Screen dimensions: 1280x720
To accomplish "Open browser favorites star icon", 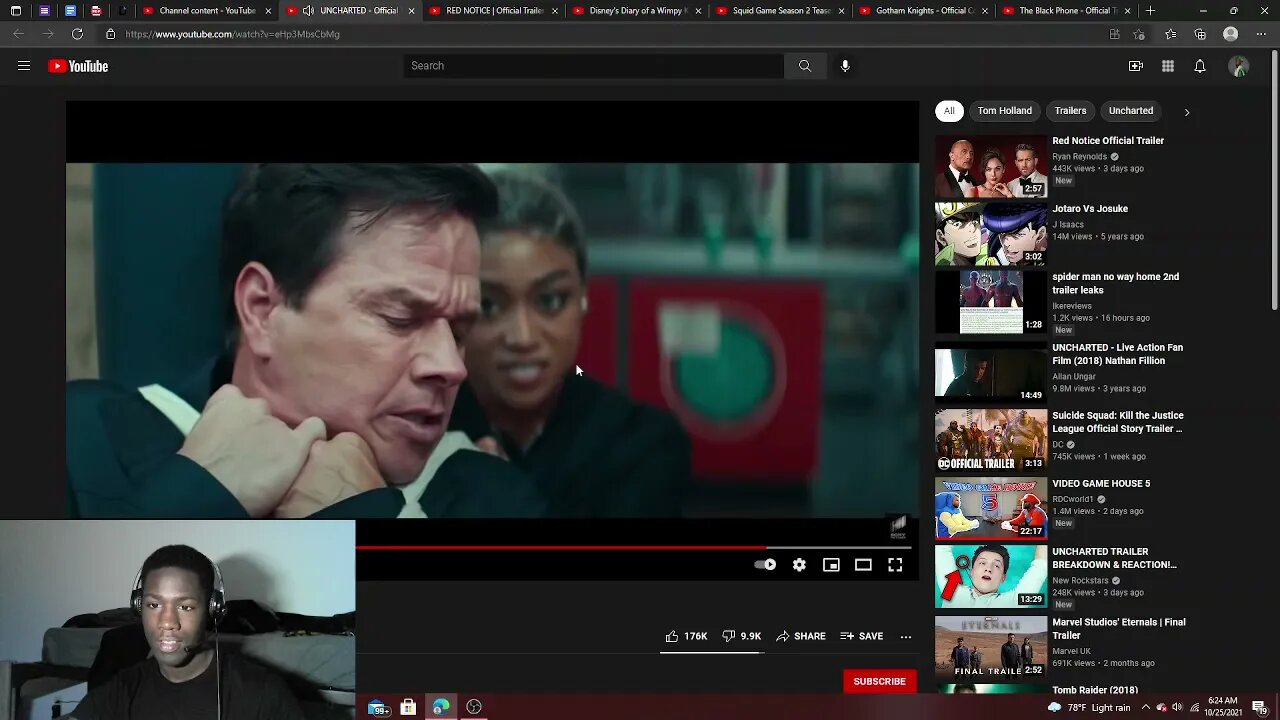I will [x=1170, y=34].
